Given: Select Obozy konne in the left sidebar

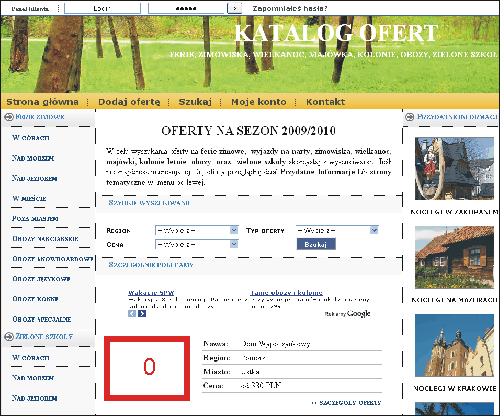Looking at the screenshot, I should click(x=35, y=299).
